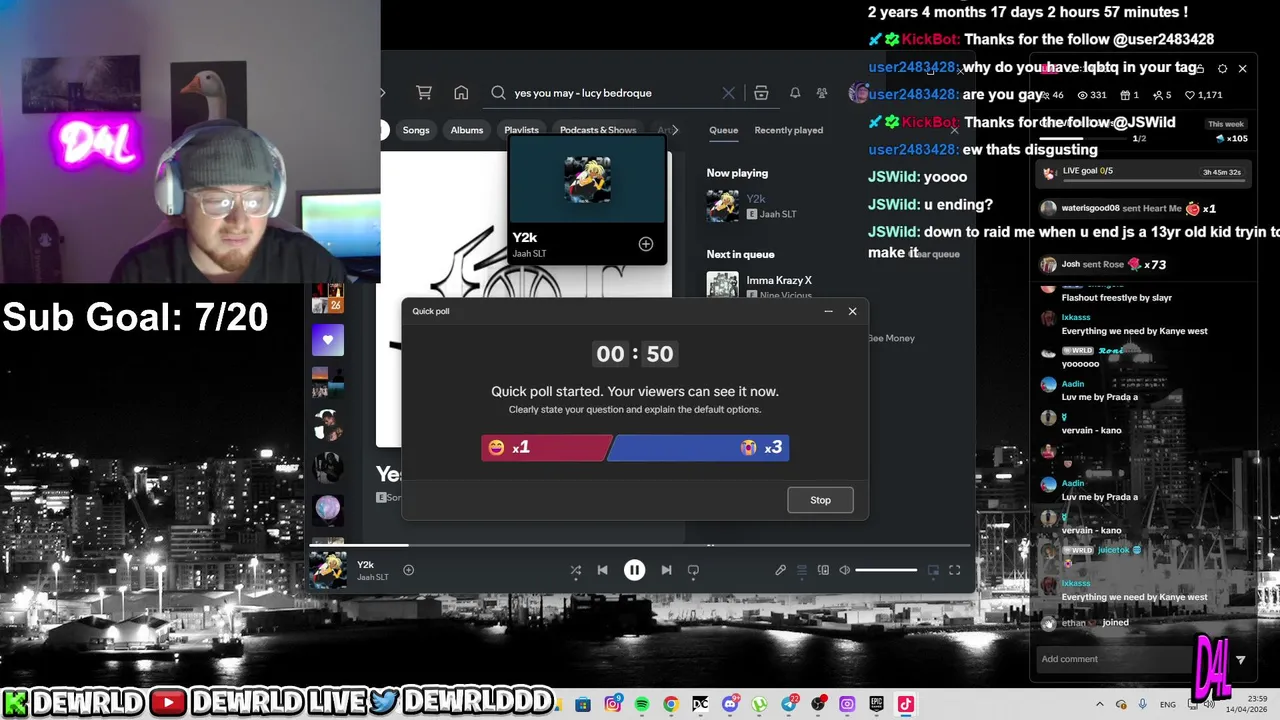Open the TikTok Live panel settings gear
Screen dimensions: 1280x720
[x=1222, y=69]
